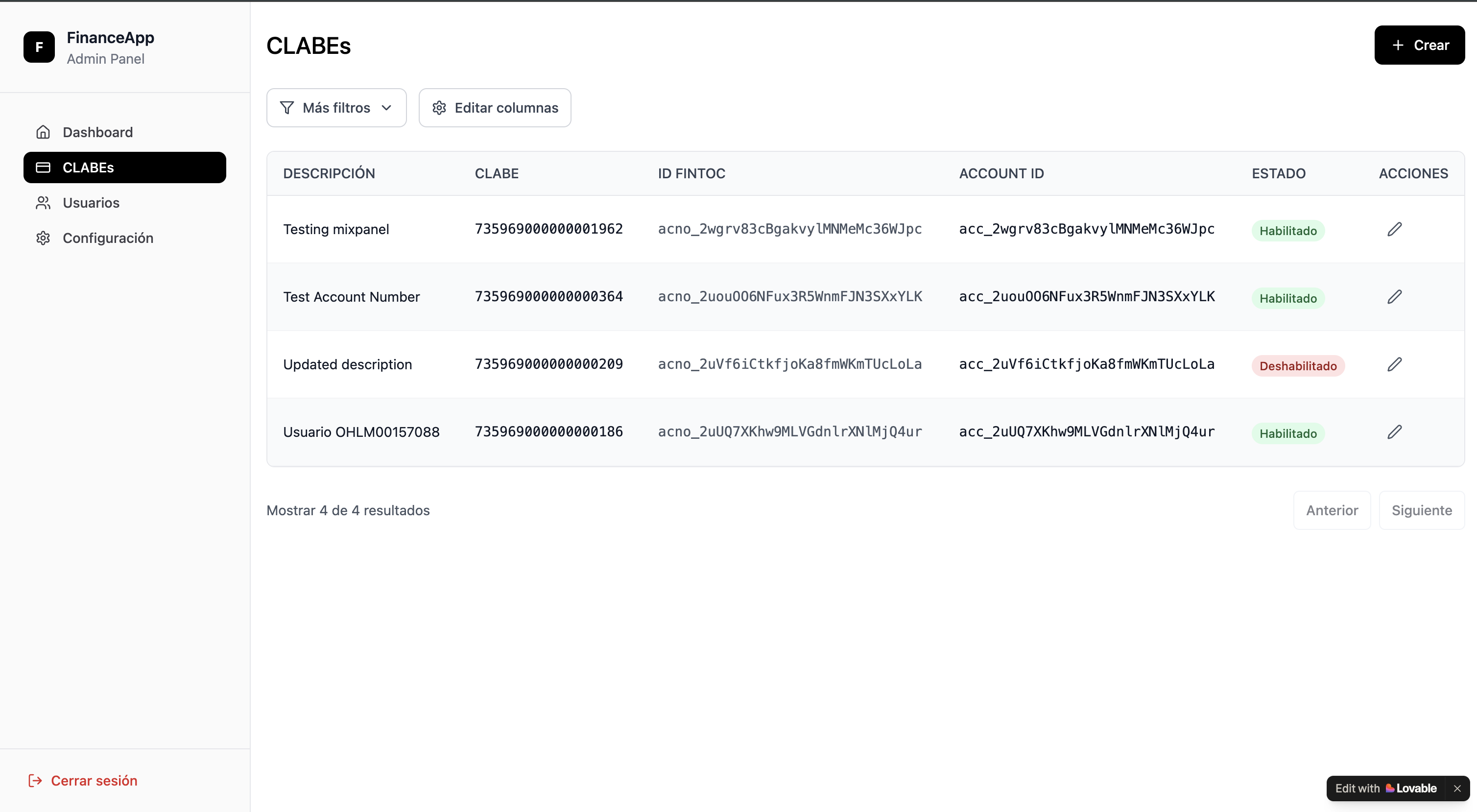
Task: Click the FinanceApp logo icon
Action: click(39, 47)
